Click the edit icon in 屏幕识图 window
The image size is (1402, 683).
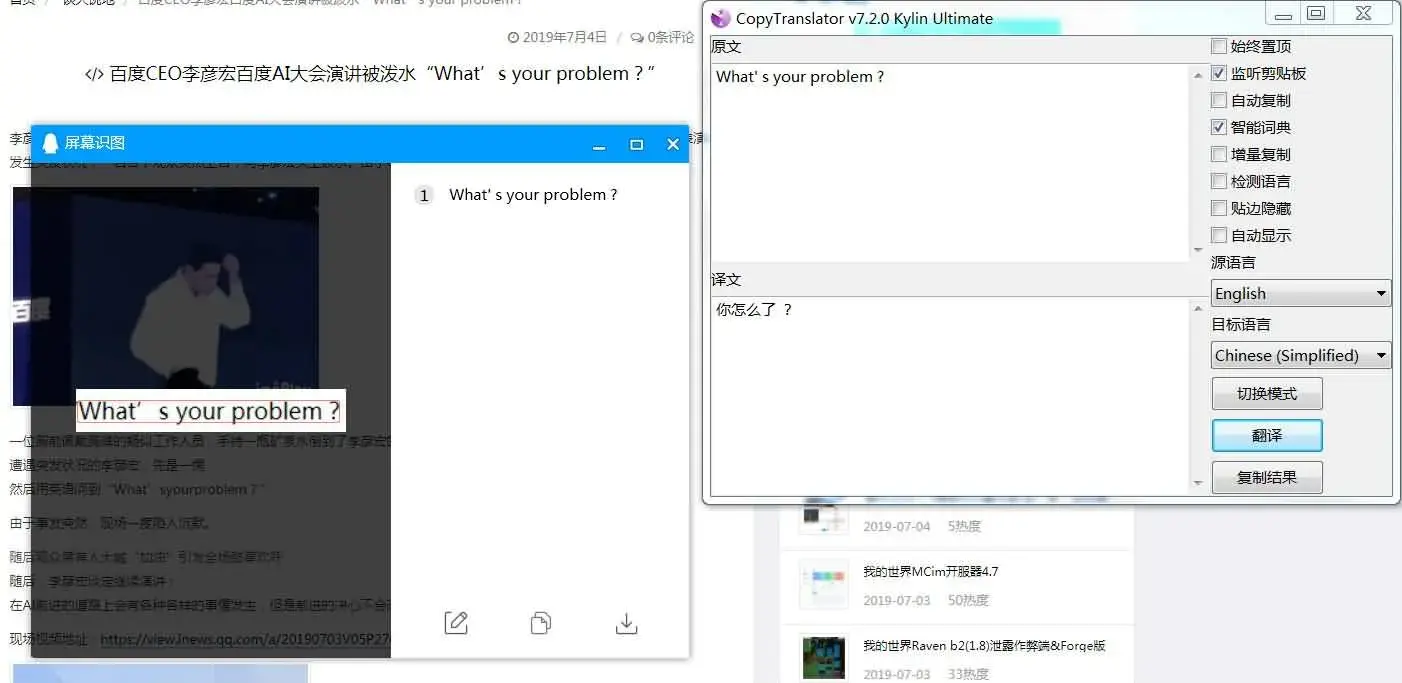(x=456, y=623)
